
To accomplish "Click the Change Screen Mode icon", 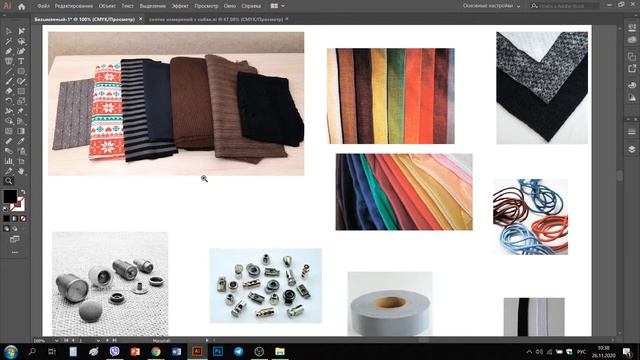I will pyautogui.click(x=15, y=239).
